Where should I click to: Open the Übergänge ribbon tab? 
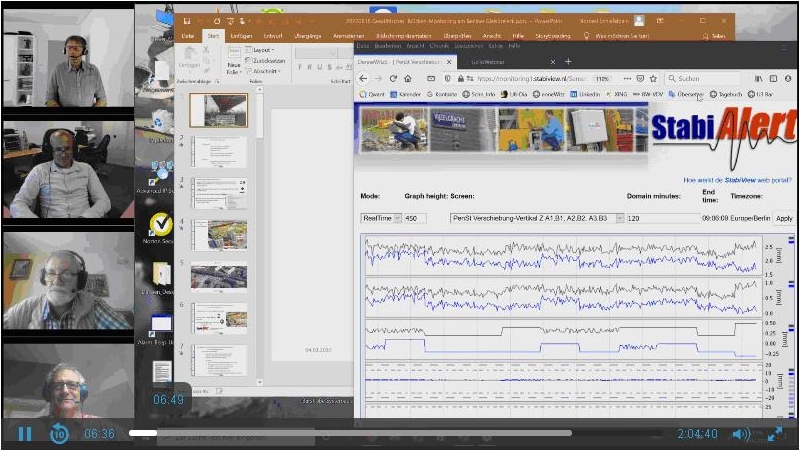click(x=308, y=36)
